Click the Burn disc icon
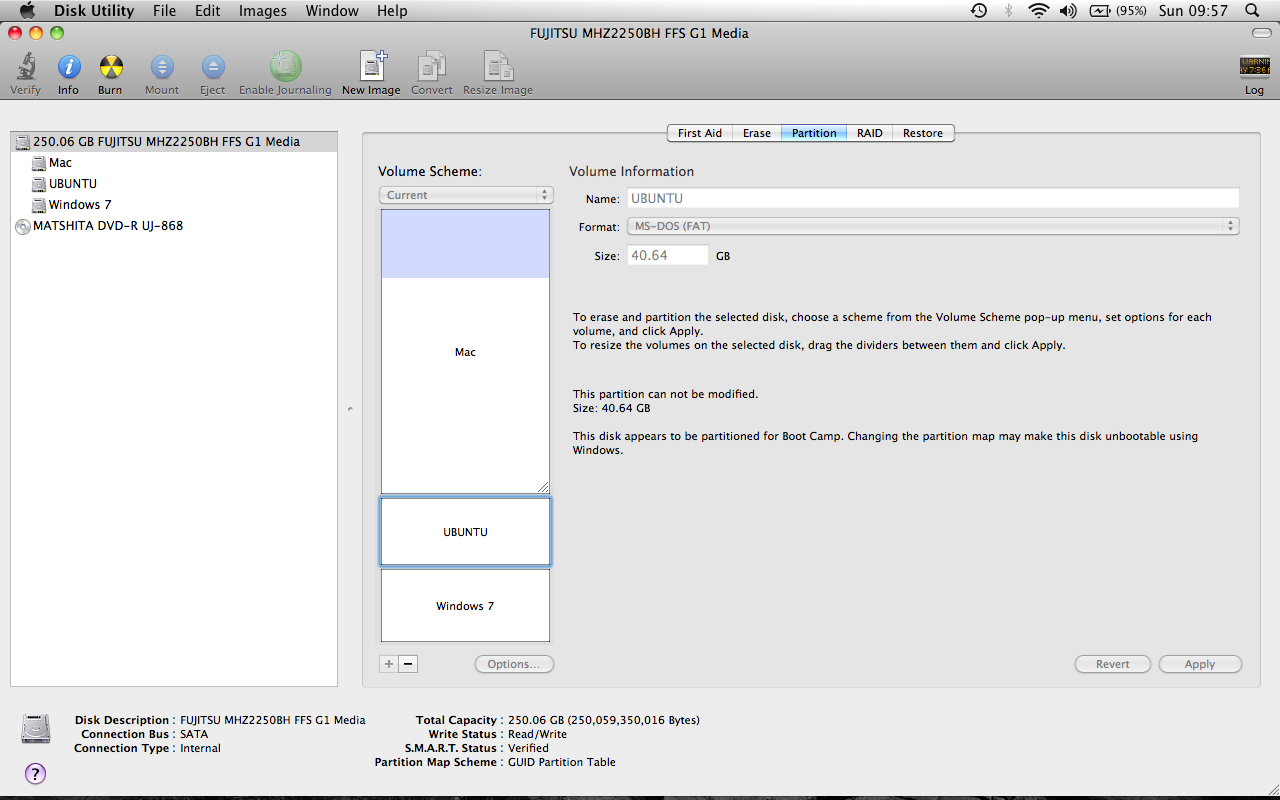 110,68
